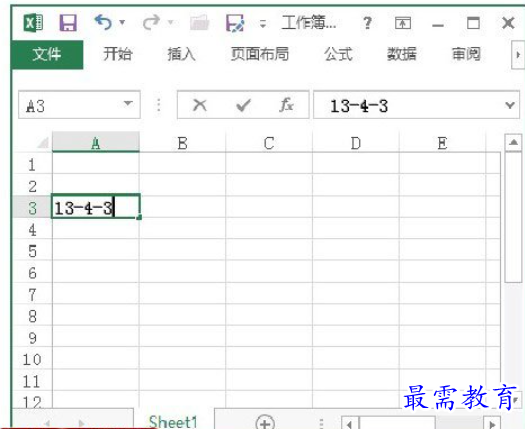The height and width of the screenshot is (429, 525).
Task: Select column E header
Action: coord(442,143)
